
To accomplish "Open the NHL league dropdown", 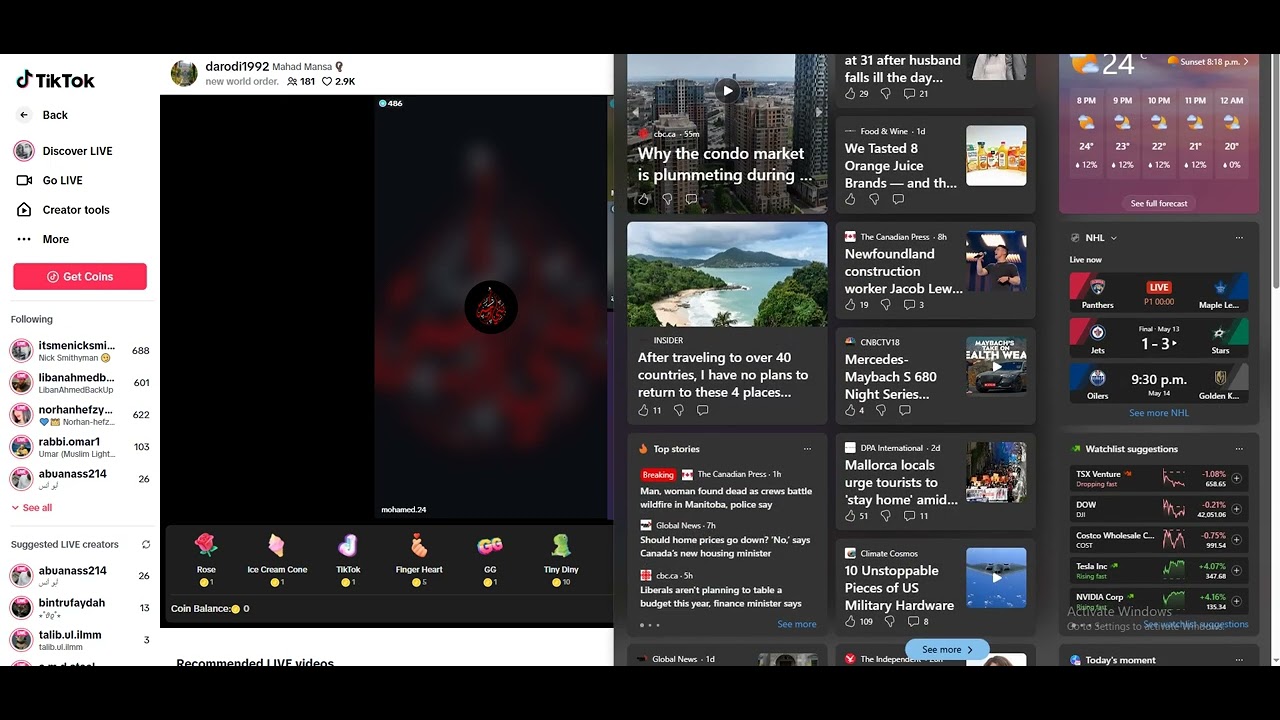I will (x=1101, y=238).
